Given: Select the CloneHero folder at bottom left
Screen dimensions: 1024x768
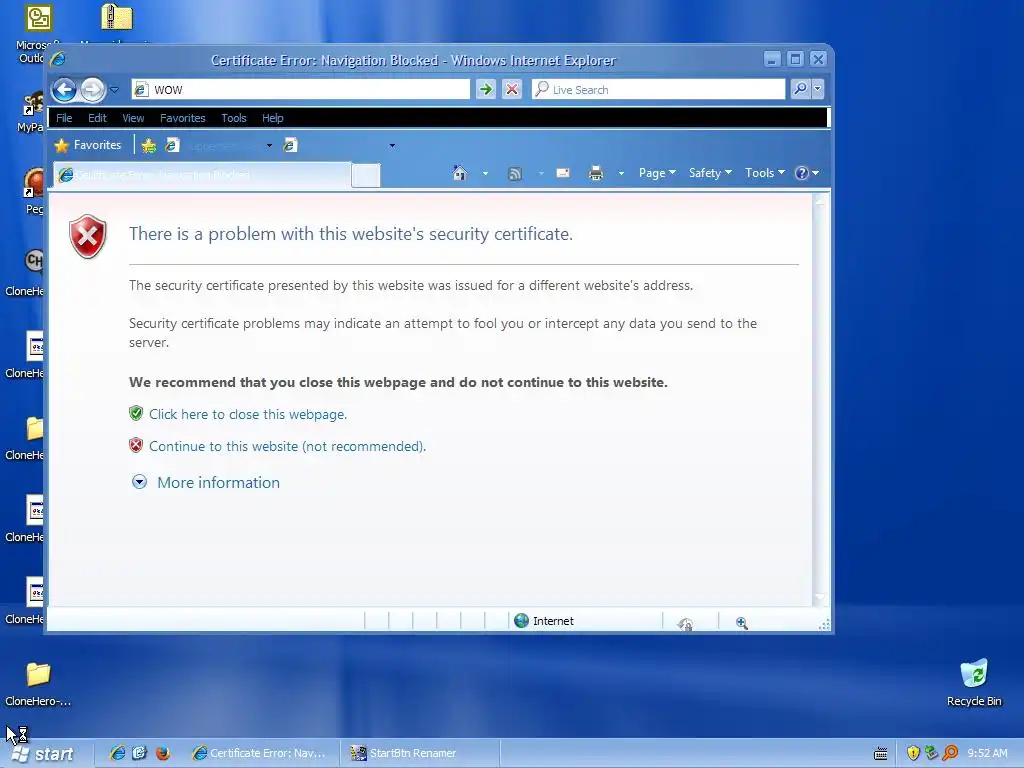Looking at the screenshot, I should pyautogui.click(x=38, y=683).
